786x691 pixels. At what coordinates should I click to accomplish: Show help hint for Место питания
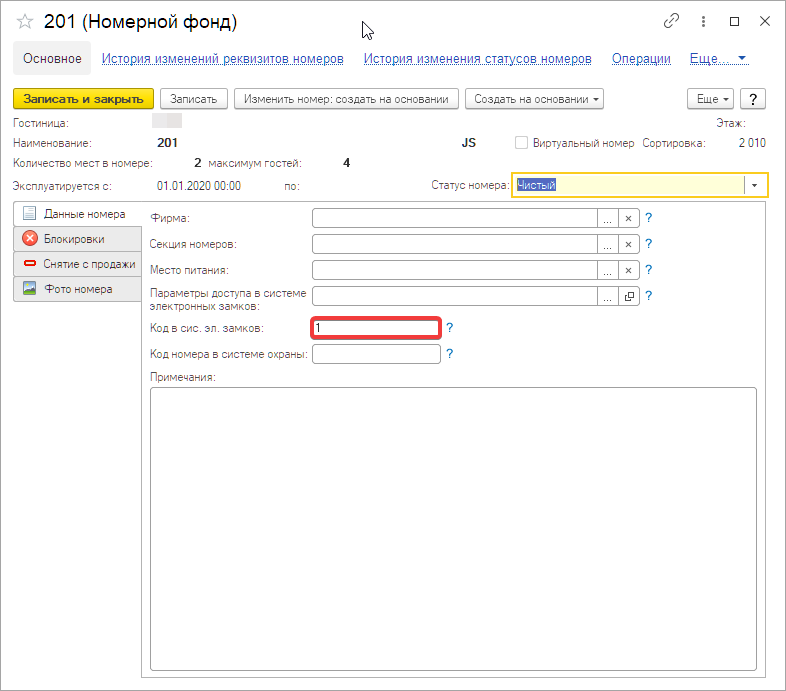pyautogui.click(x=649, y=270)
